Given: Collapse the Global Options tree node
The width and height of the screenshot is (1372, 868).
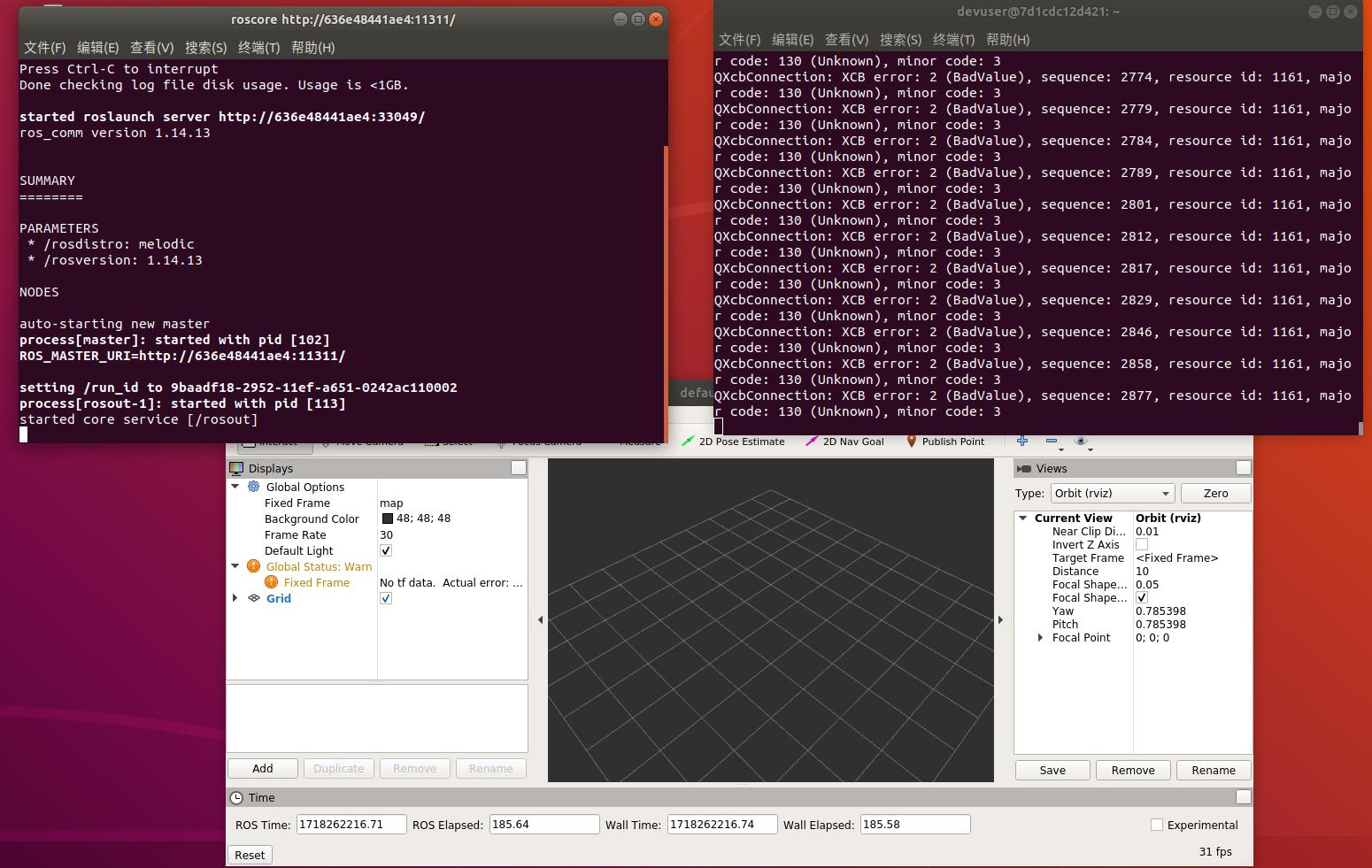Looking at the screenshot, I should pyautogui.click(x=235, y=487).
